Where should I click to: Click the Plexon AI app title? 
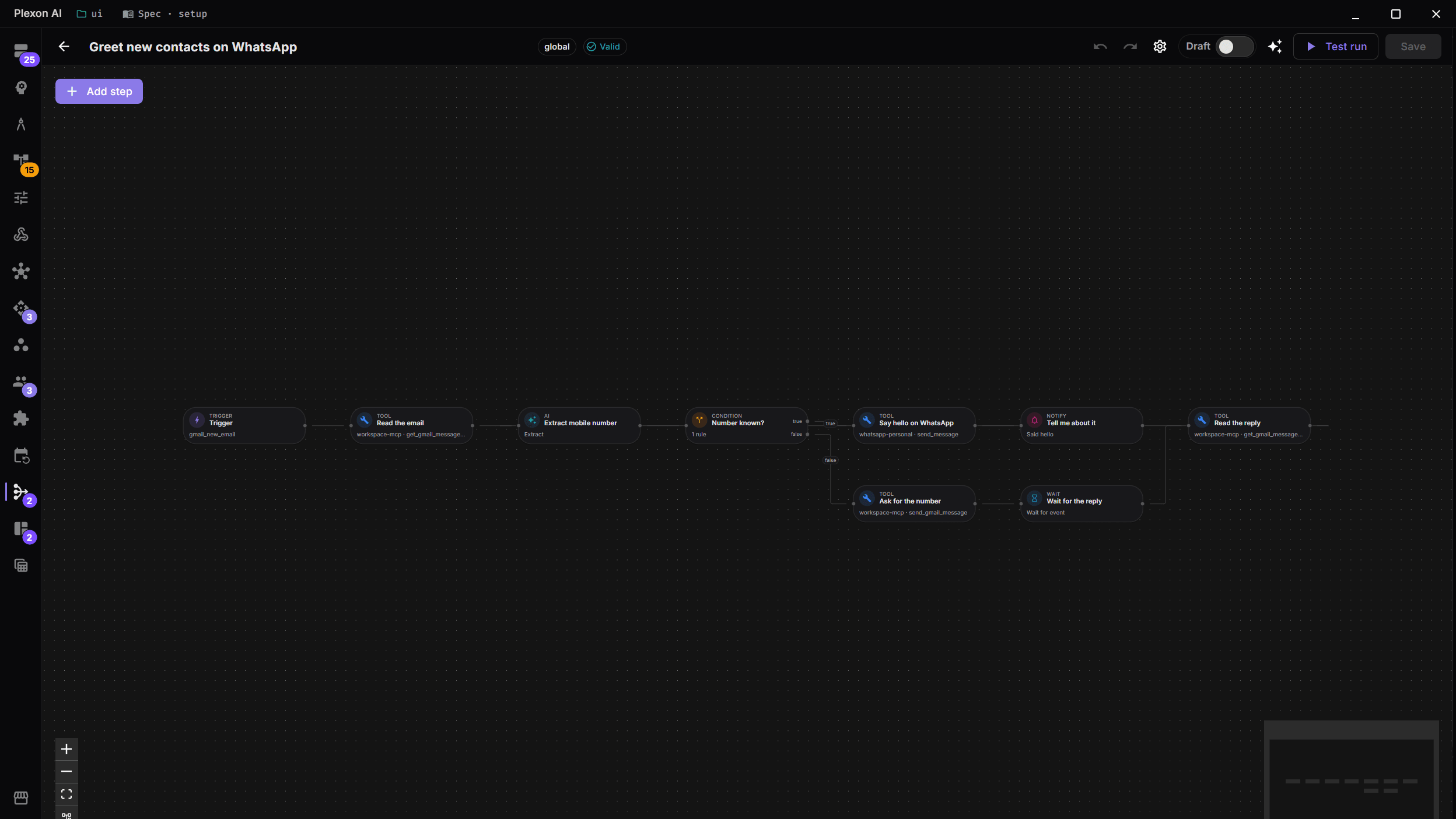[38, 13]
